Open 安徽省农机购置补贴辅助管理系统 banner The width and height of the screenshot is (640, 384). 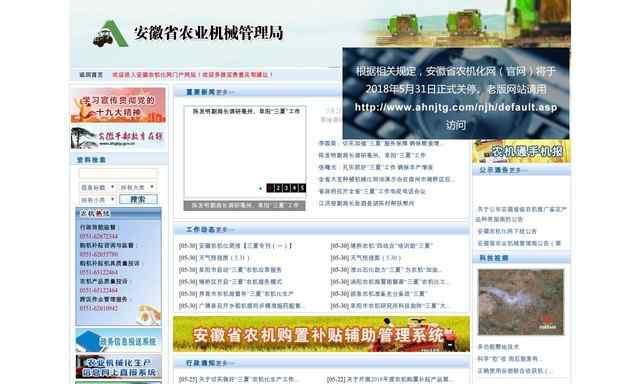pos(321,334)
